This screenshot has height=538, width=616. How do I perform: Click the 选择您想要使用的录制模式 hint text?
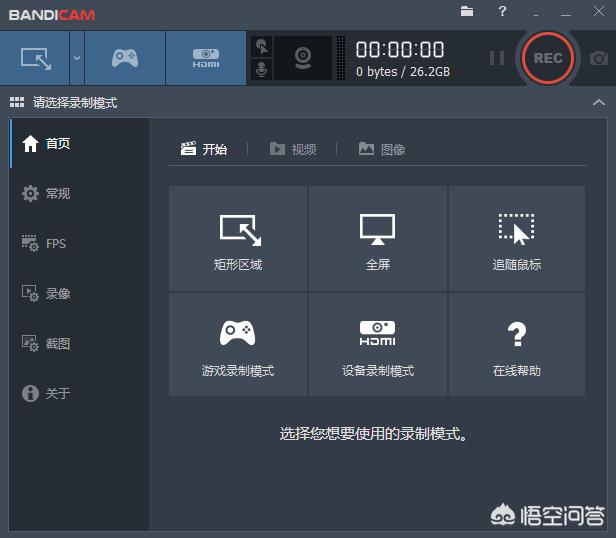[374, 433]
